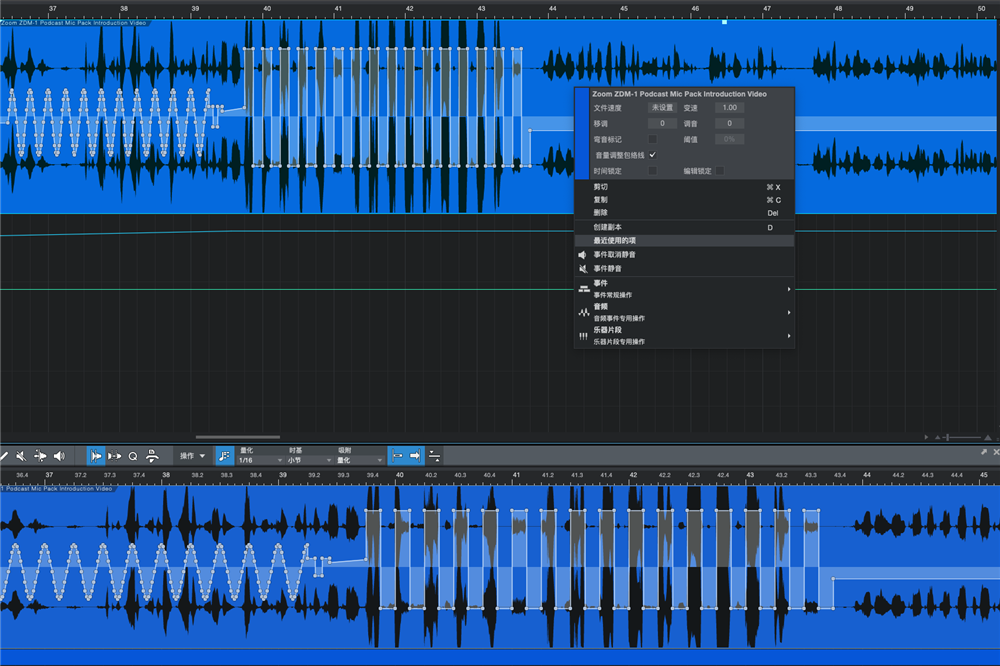
Task: Expand the 事件 常规操作 submenu
Action: click(x=684, y=289)
